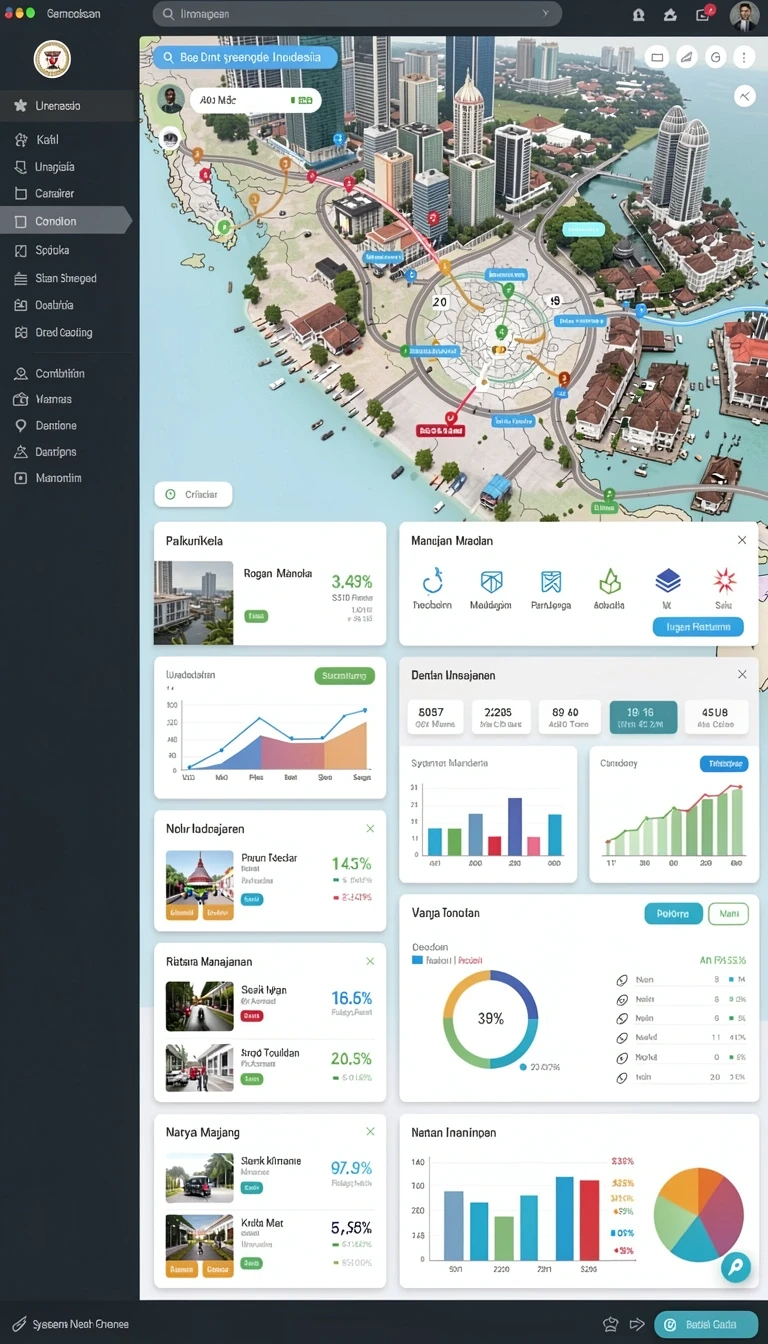Image resolution: width=768 pixels, height=1344 pixels.
Task: Expand the top search bar dropdown chevron
Action: click(545, 14)
